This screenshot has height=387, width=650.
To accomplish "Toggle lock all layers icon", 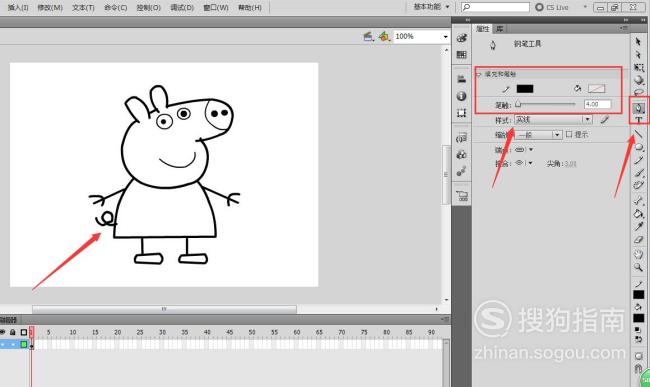I will tap(13, 332).
